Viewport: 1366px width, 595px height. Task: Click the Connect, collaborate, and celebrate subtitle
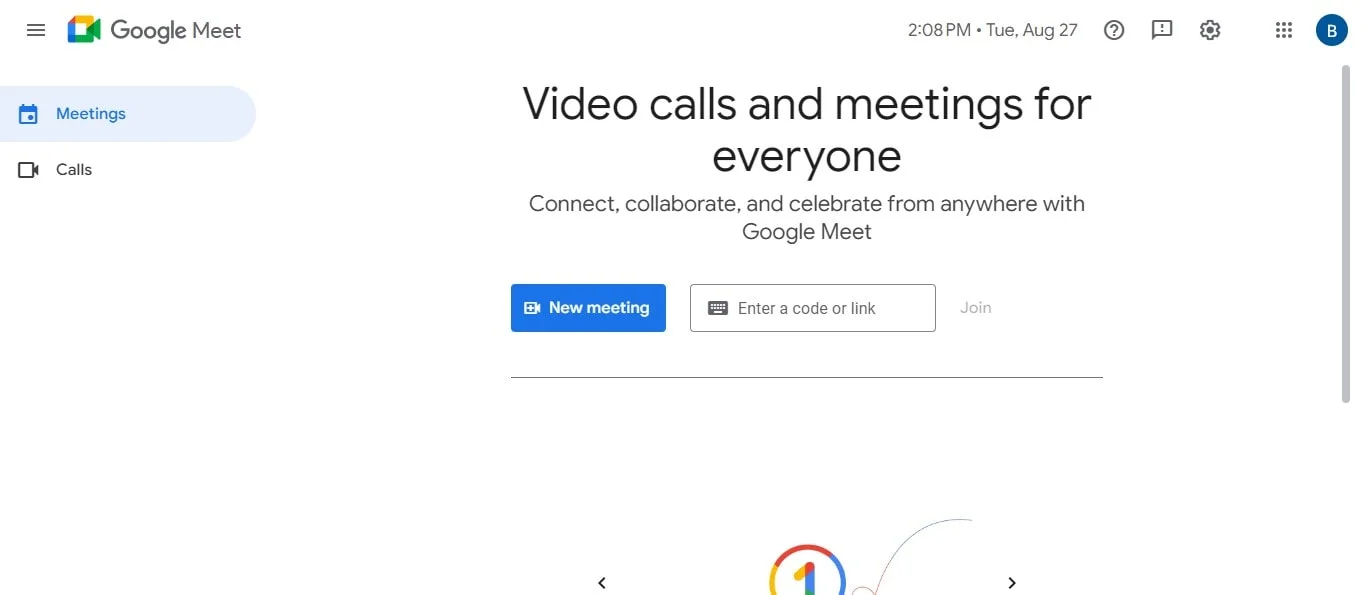pyautogui.click(x=807, y=218)
